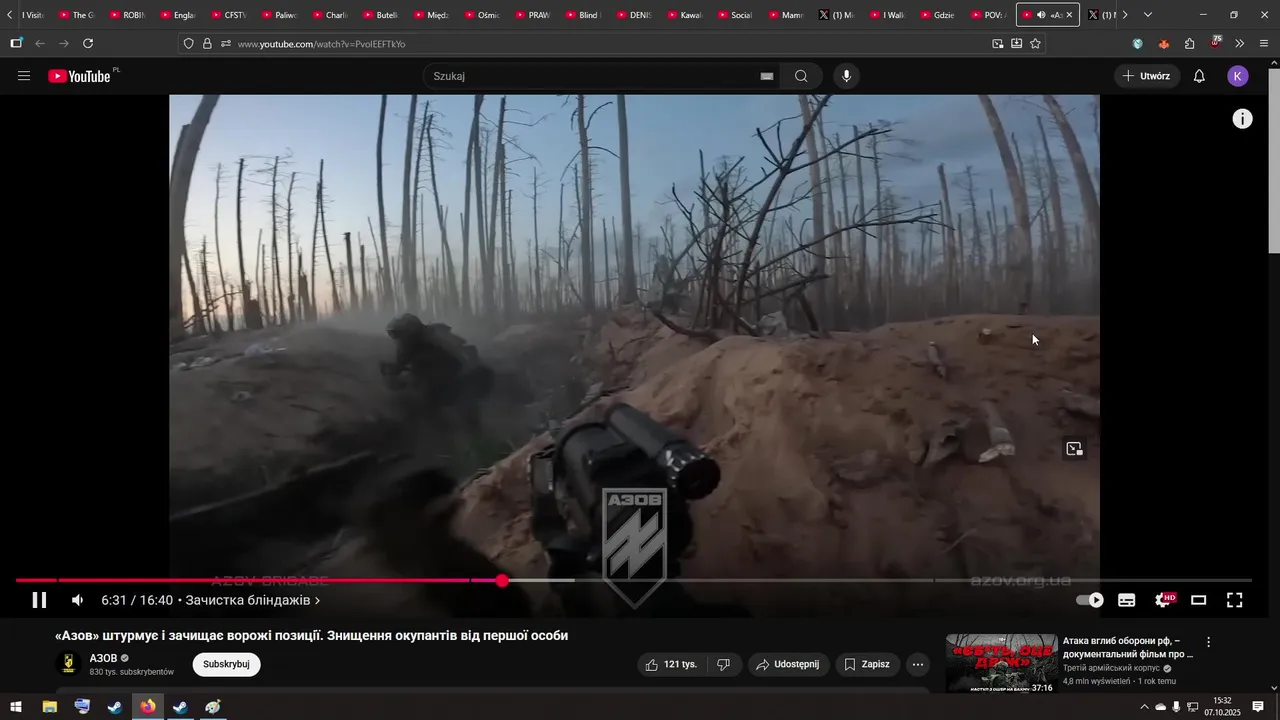
Task: Pause the video playback
Action: [x=39, y=600]
